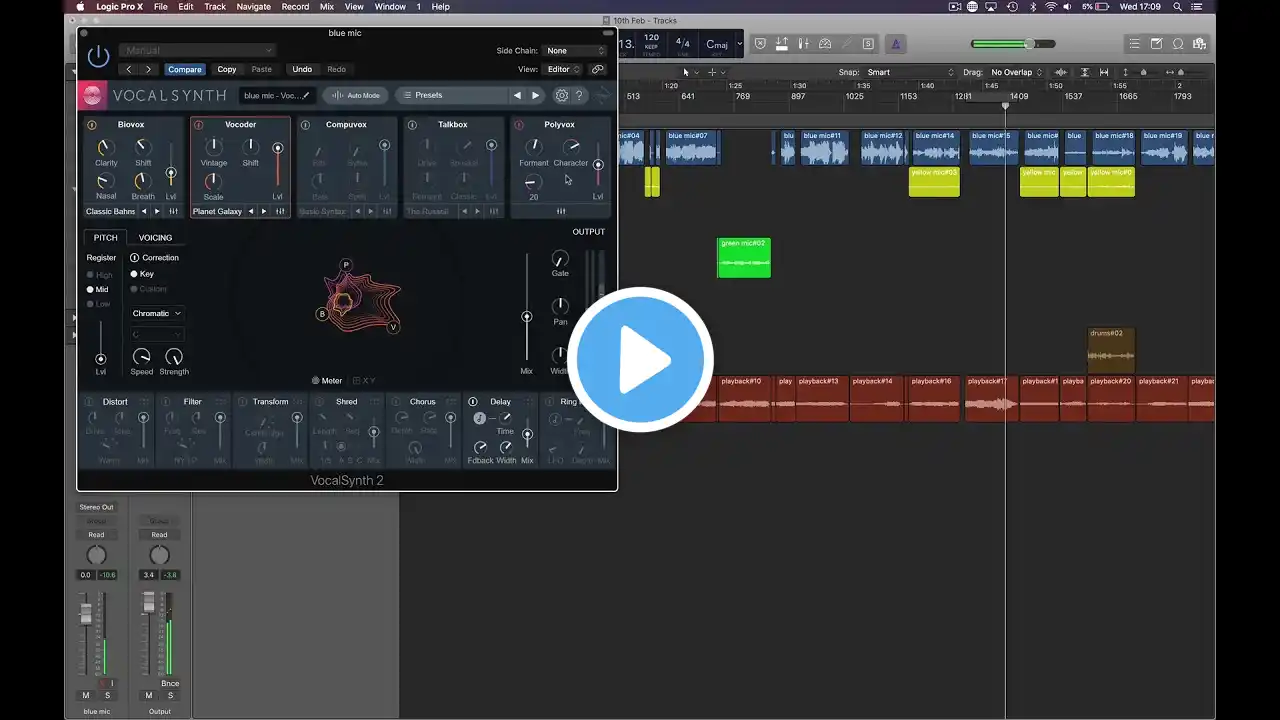Open the View Editor dropdown

pyautogui.click(x=563, y=70)
